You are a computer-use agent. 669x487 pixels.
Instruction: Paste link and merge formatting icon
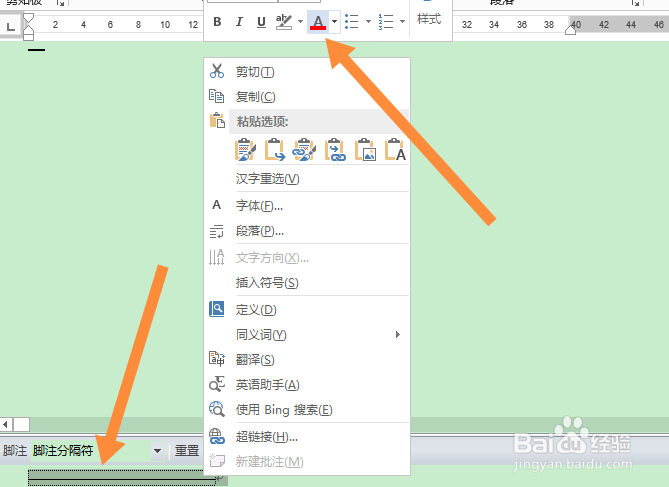point(335,150)
